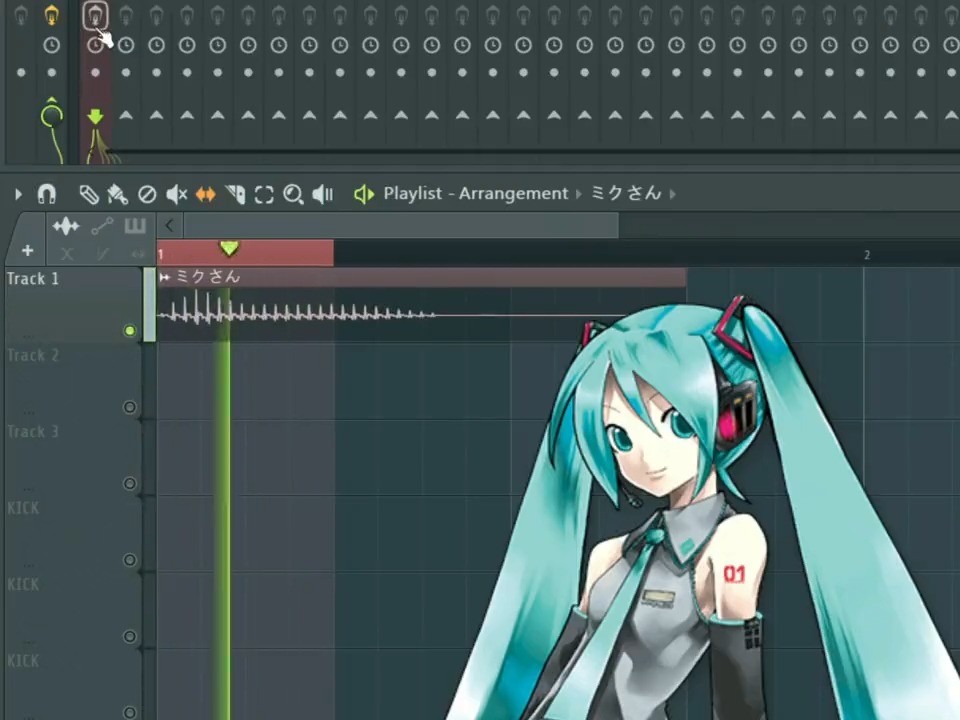Click the dot on the master mixer track
The height and width of the screenshot is (720, 960).
51,73
